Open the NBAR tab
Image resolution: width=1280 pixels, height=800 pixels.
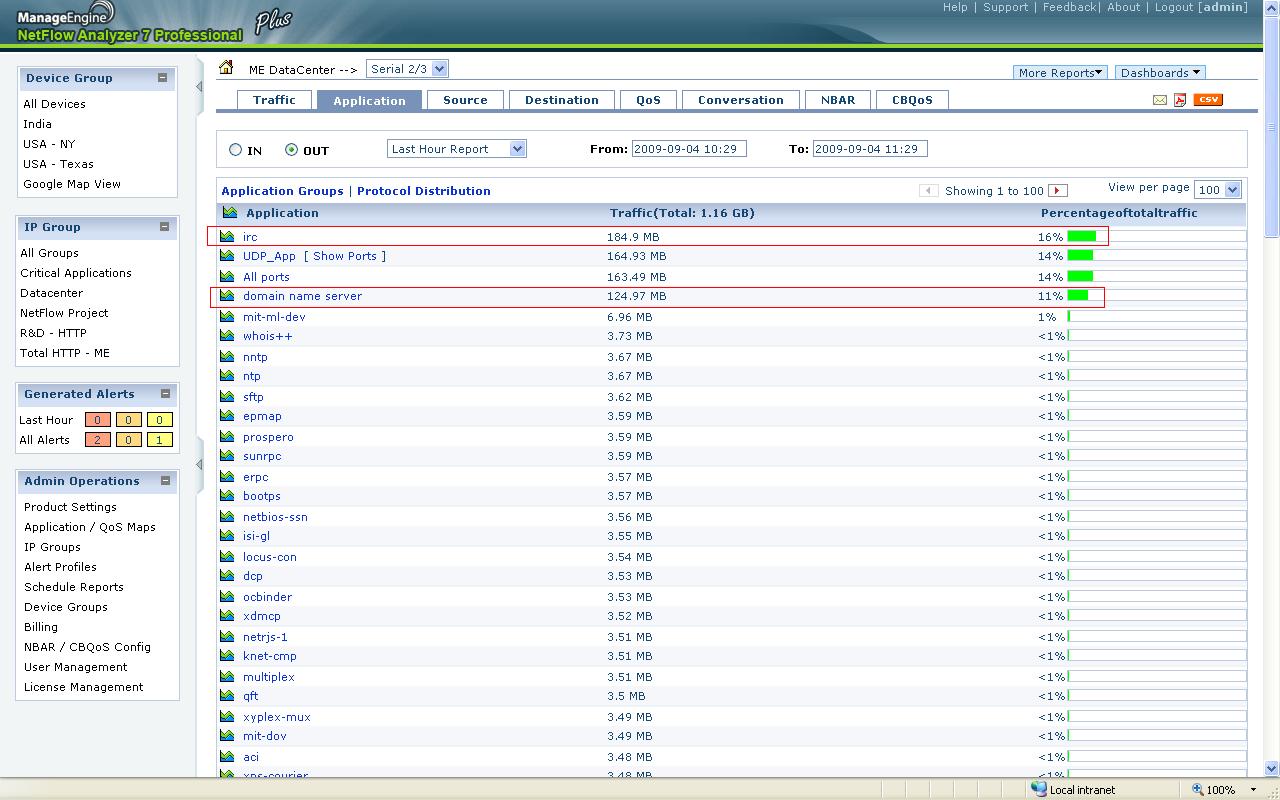click(838, 100)
